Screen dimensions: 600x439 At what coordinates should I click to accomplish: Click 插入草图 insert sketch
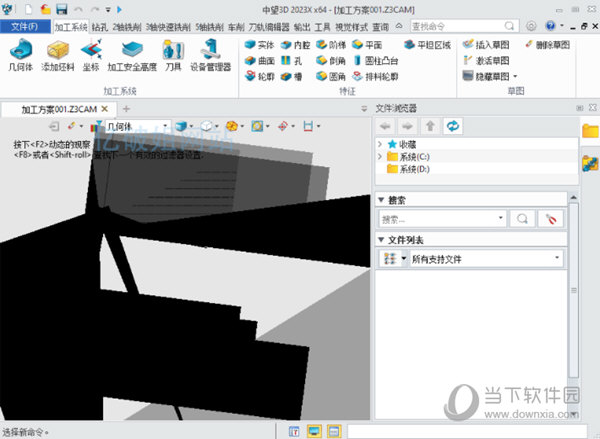pyautogui.click(x=486, y=45)
